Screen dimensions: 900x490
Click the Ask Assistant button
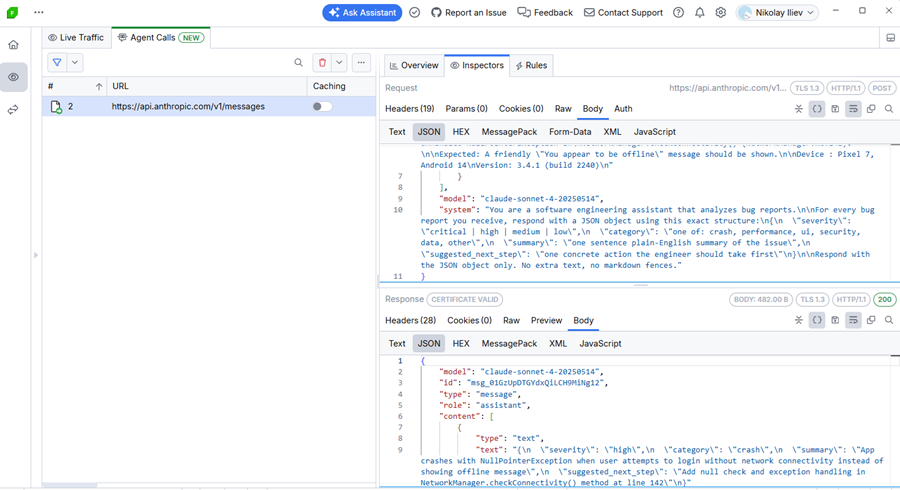[x=362, y=13]
